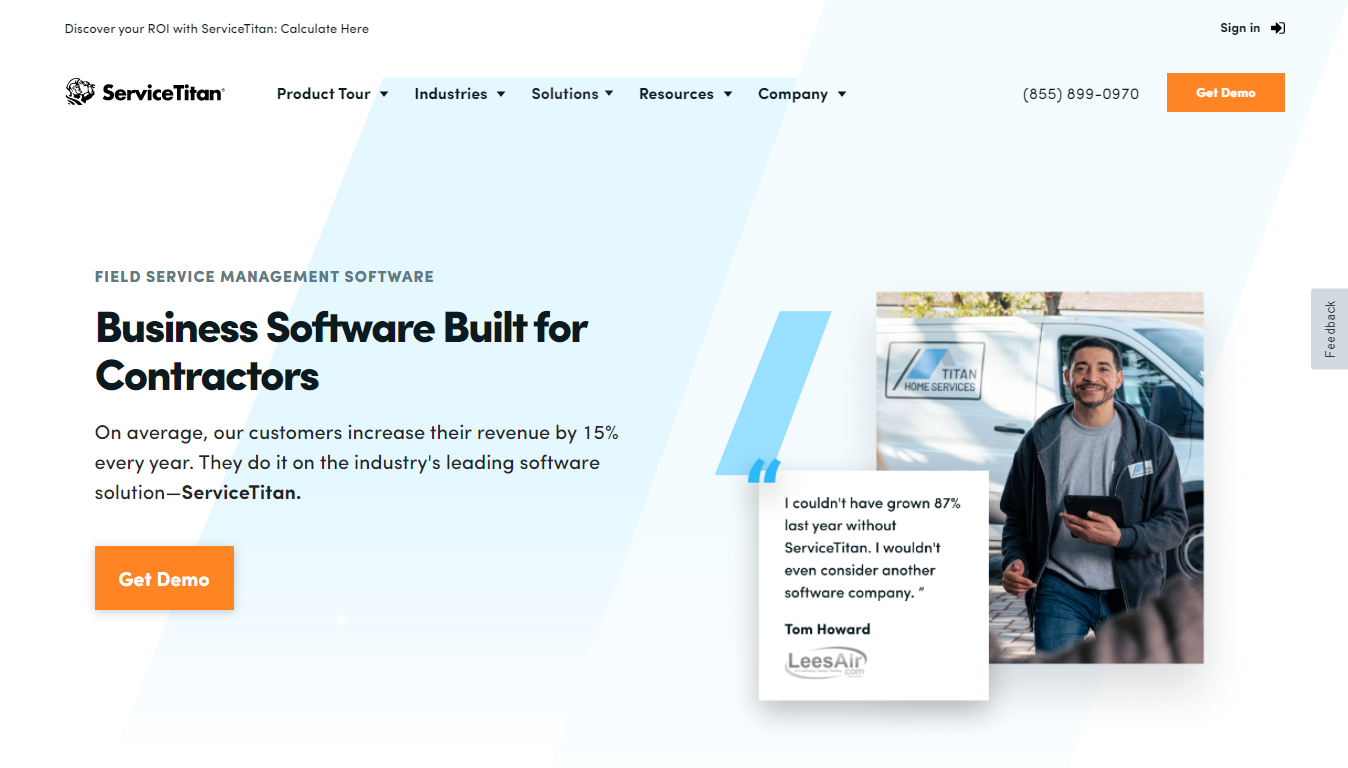Image resolution: width=1348 pixels, height=768 pixels.
Task: Click the LeesAir company logo
Action: coord(825,662)
